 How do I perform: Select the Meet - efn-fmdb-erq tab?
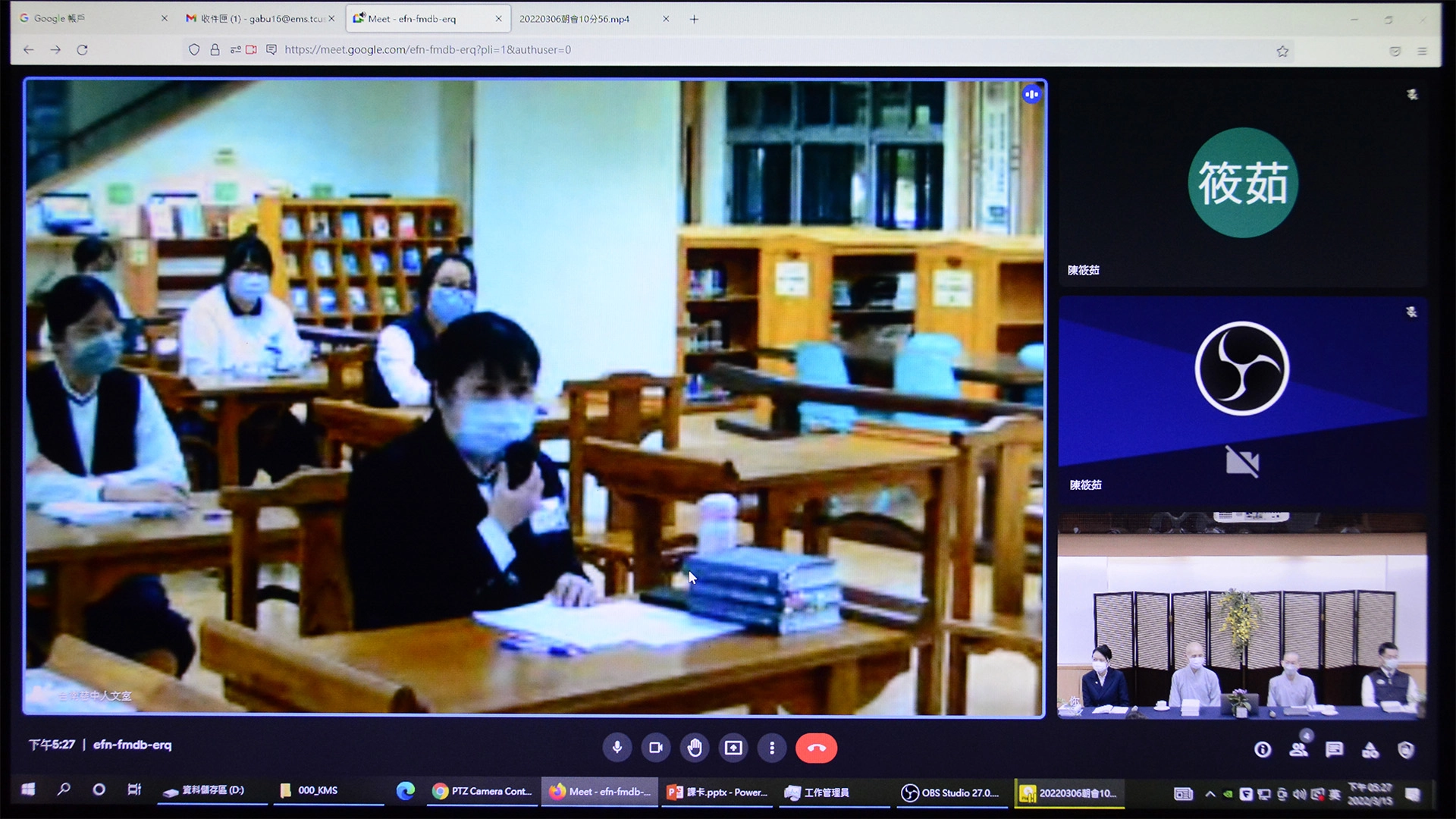(x=428, y=18)
